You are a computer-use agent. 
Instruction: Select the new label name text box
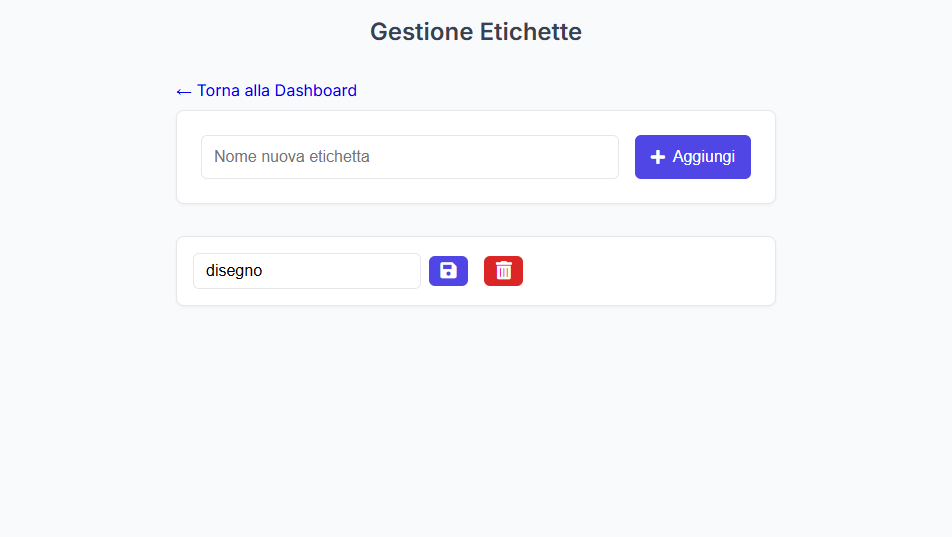click(410, 157)
